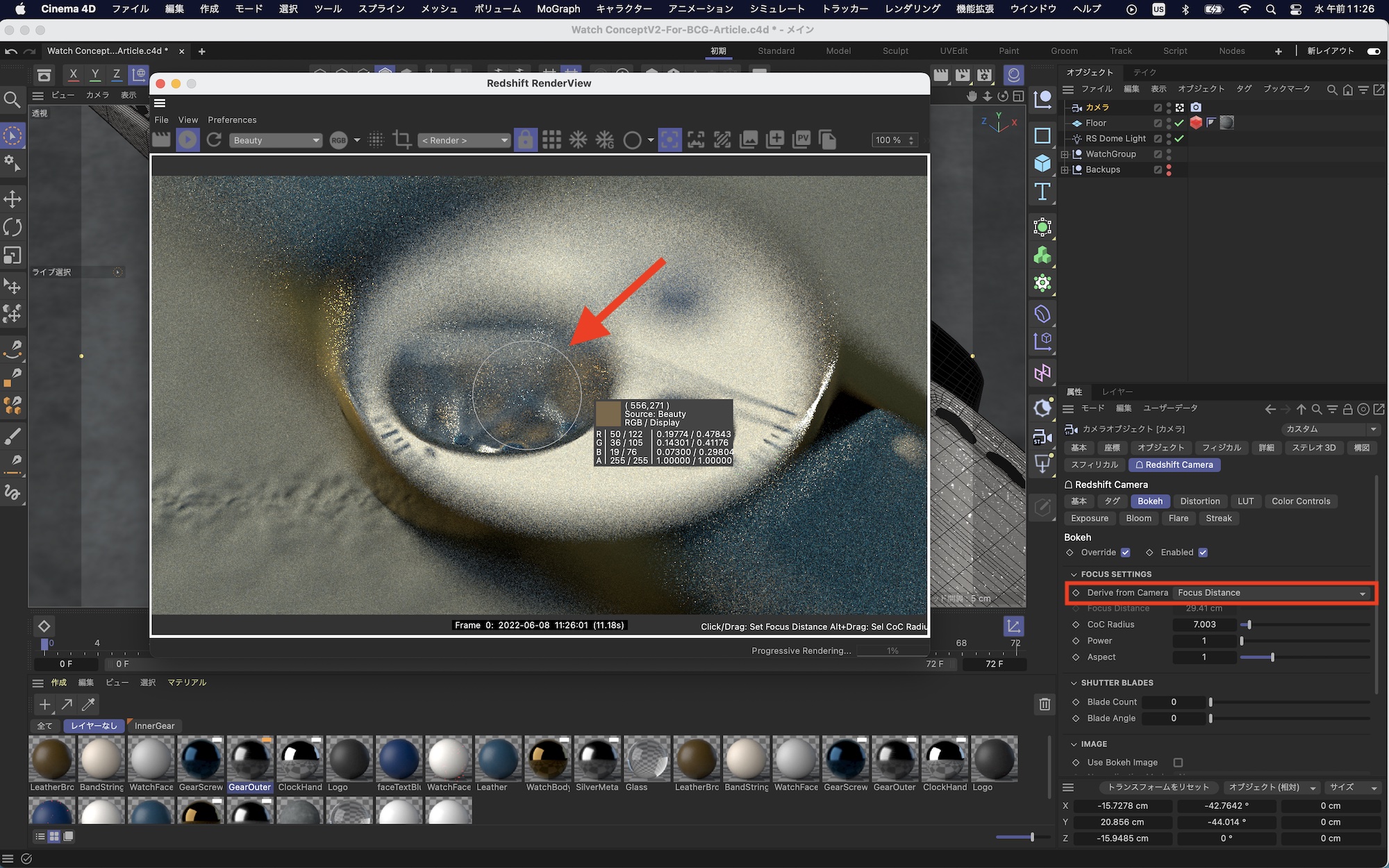Image resolution: width=1389 pixels, height=868 pixels.
Task: Adjust the CoC Radius slider
Action: (1249, 625)
